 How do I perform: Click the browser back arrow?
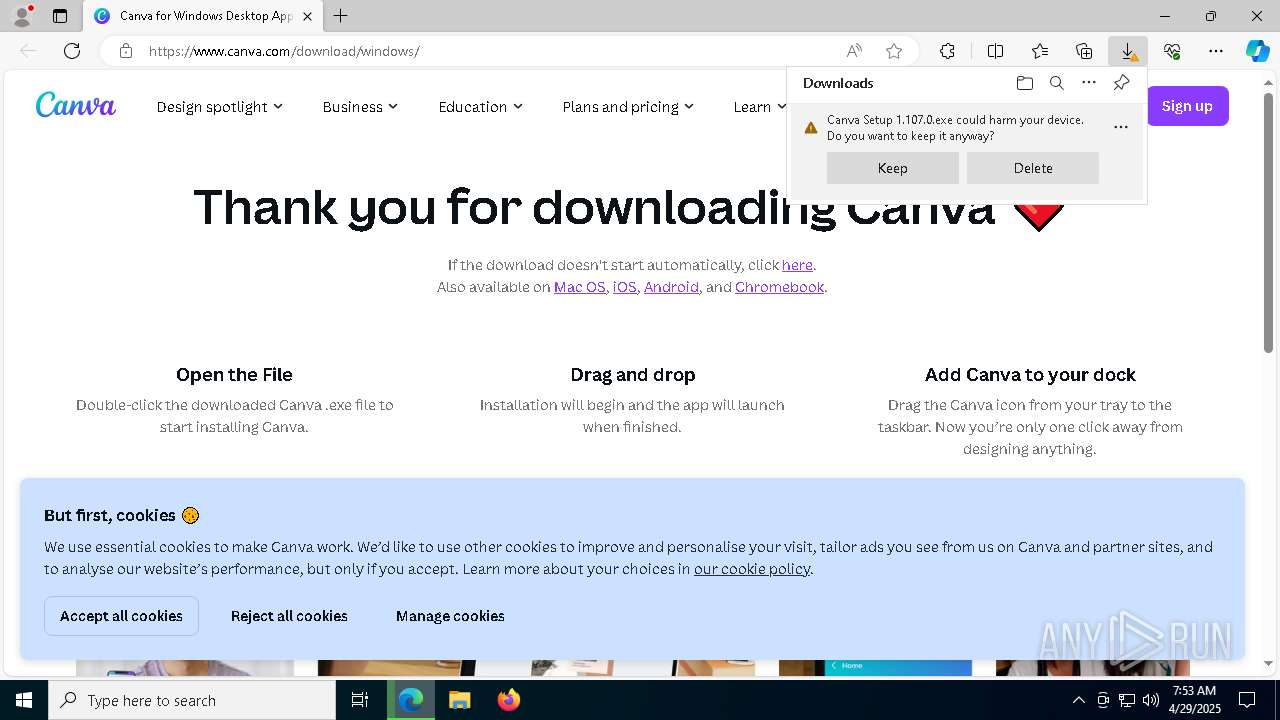pyautogui.click(x=28, y=51)
